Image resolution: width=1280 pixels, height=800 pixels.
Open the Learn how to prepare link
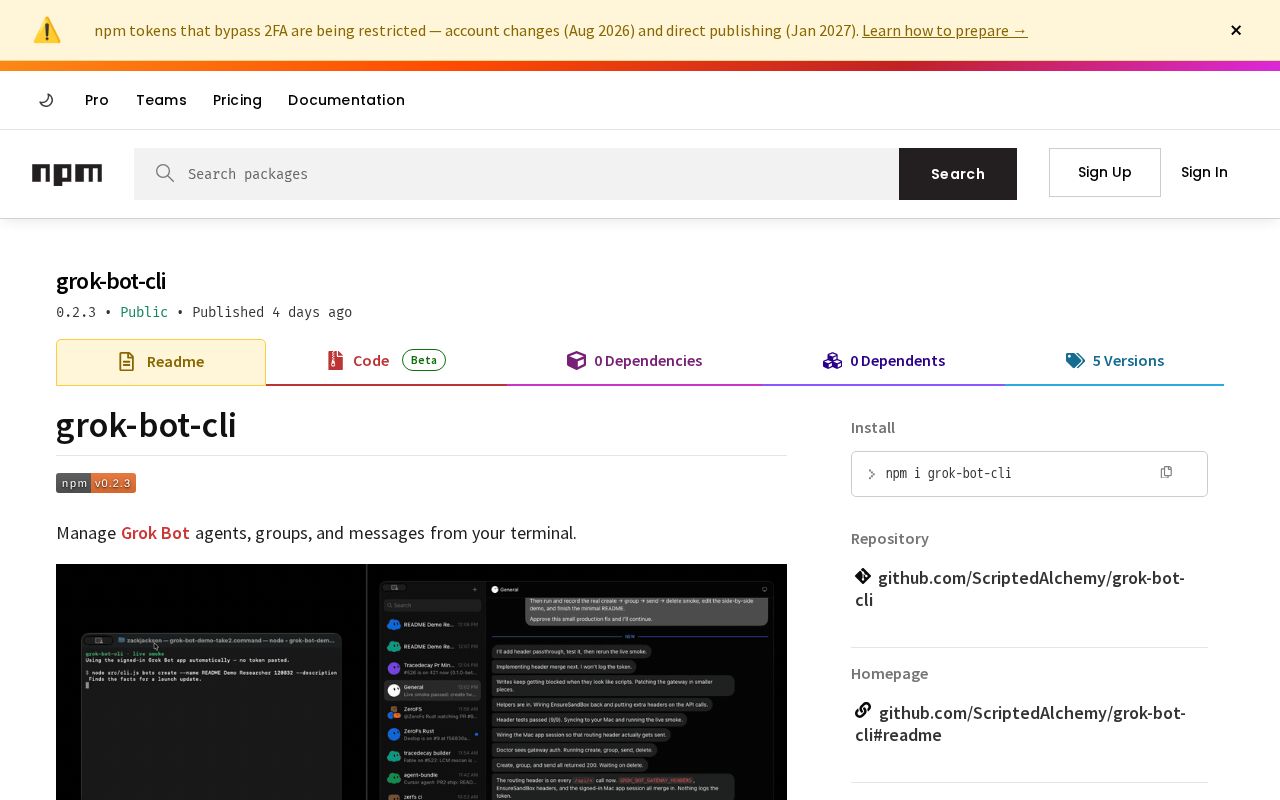point(944,30)
